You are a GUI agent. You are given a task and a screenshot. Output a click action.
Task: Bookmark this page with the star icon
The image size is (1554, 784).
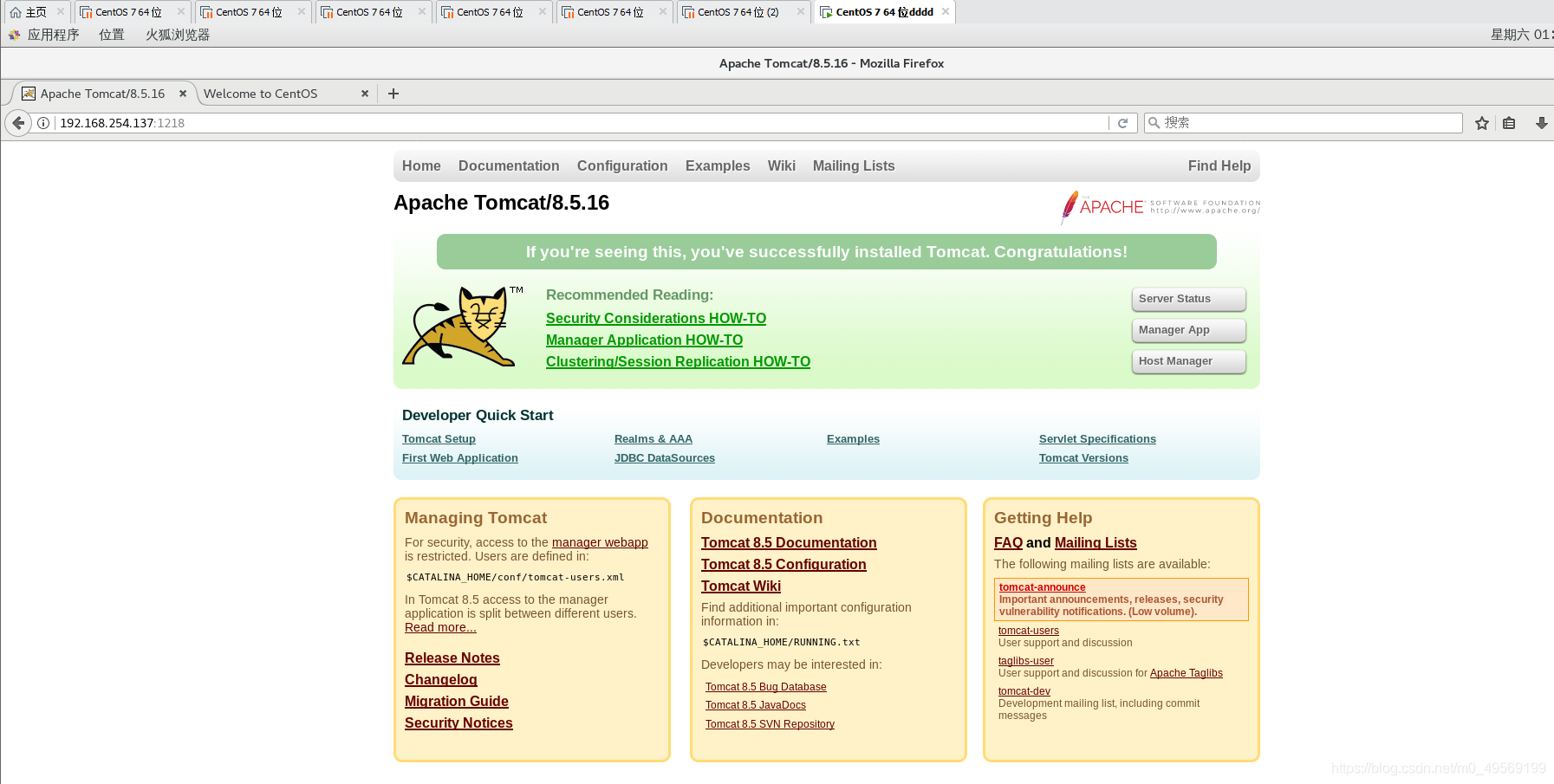1482,123
